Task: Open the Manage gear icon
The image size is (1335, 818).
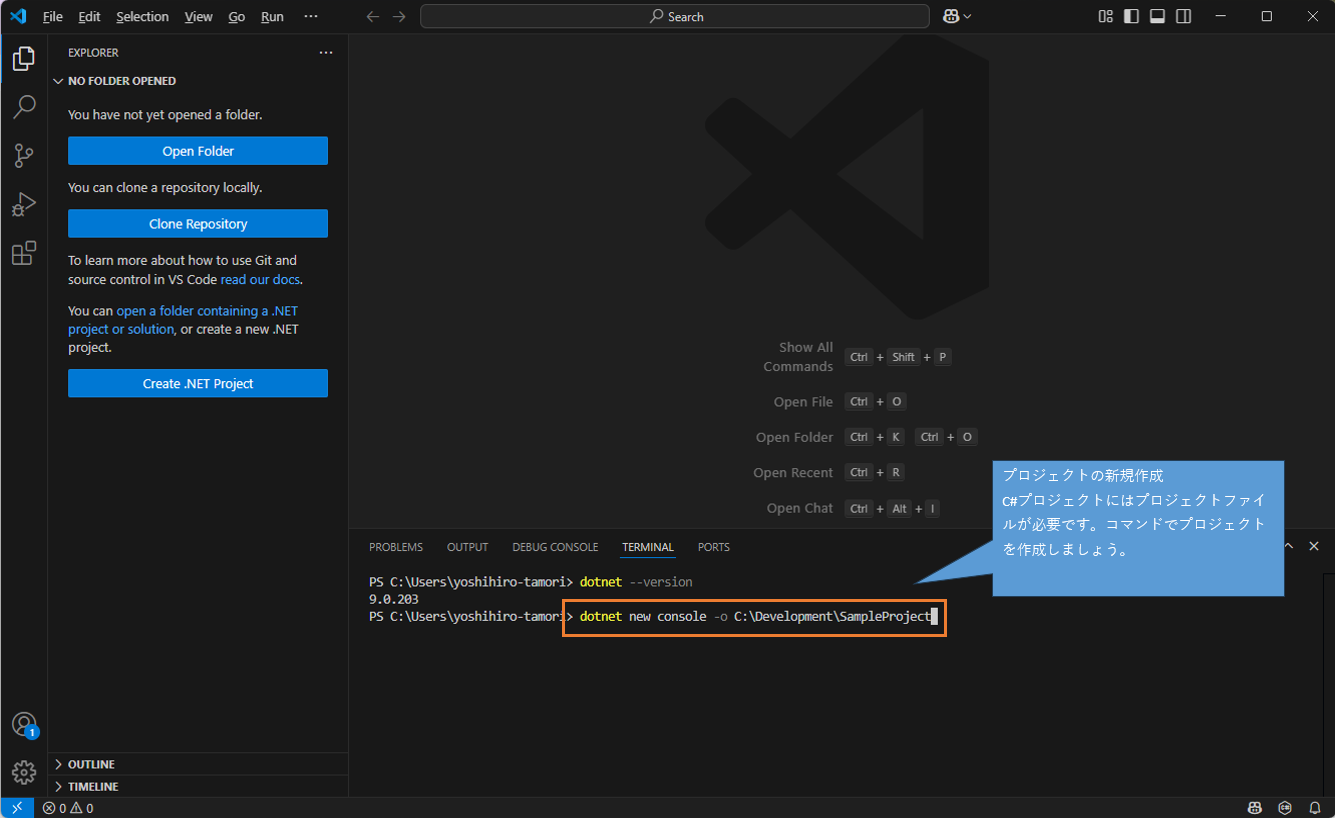Action: [x=24, y=772]
